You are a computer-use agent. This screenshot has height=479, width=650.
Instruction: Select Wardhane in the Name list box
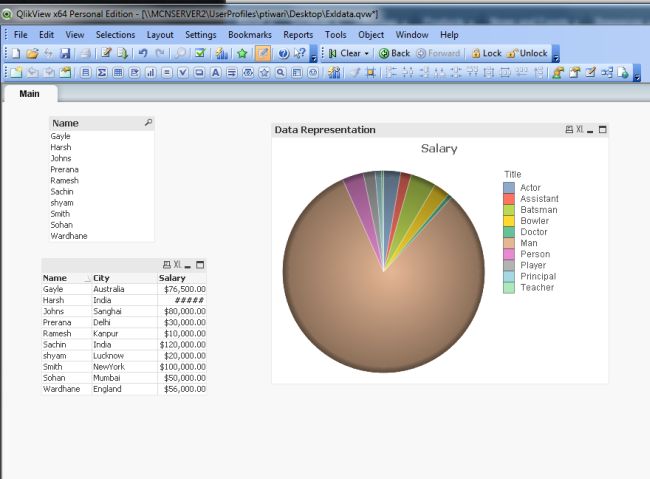tap(102, 236)
